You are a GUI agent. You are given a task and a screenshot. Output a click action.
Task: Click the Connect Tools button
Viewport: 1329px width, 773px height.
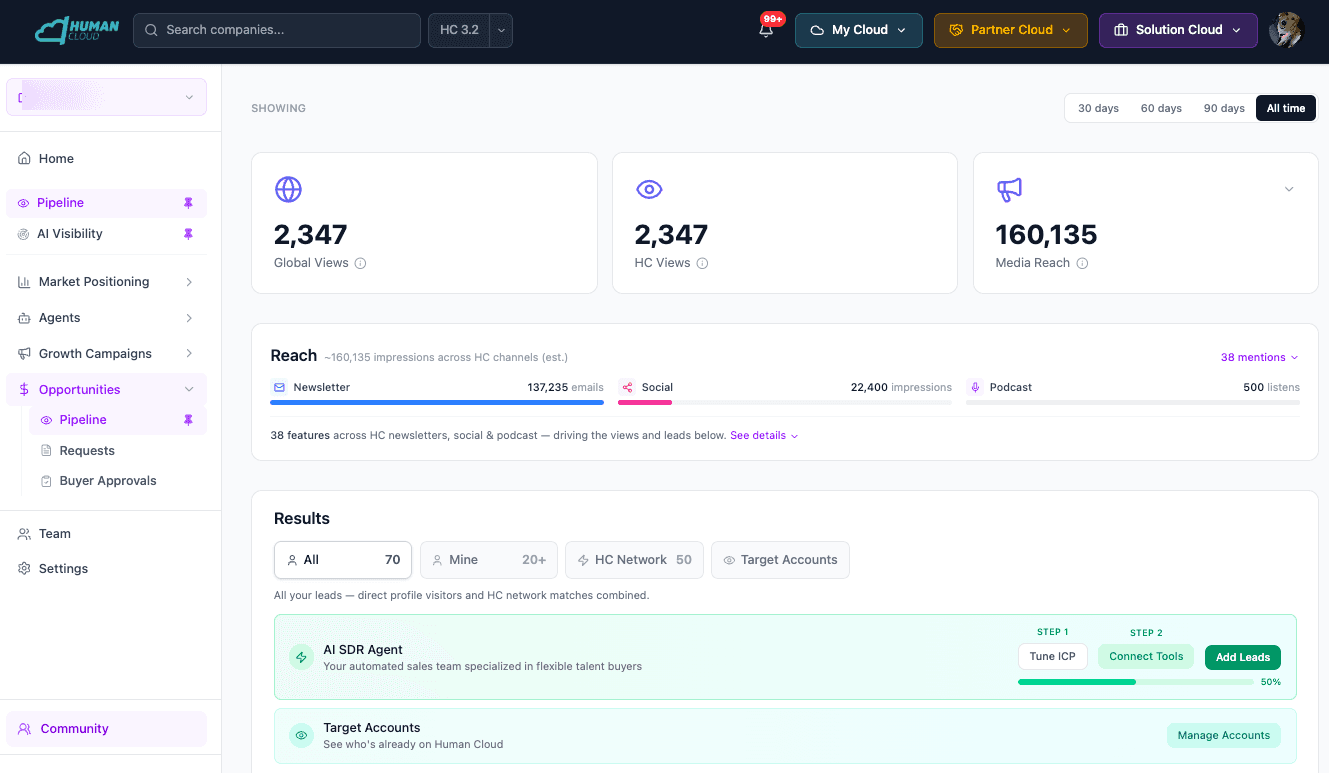point(1146,657)
